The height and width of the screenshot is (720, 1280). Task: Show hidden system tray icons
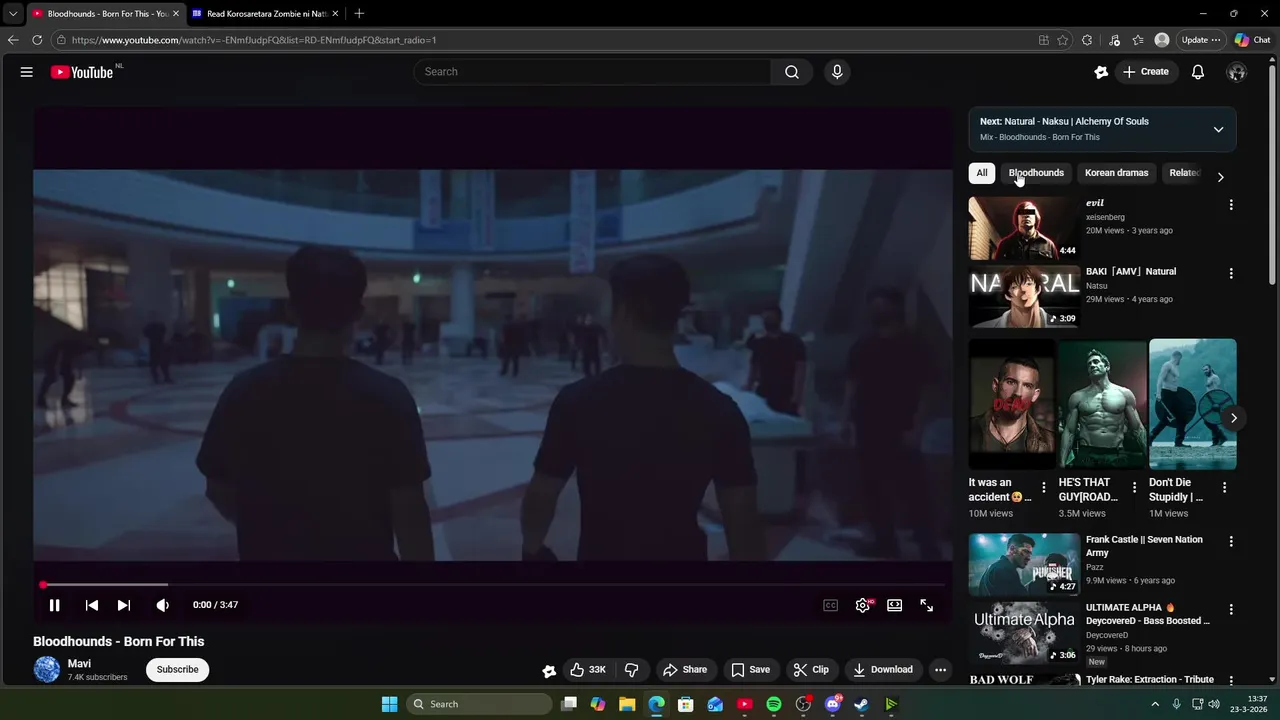[x=1155, y=704]
